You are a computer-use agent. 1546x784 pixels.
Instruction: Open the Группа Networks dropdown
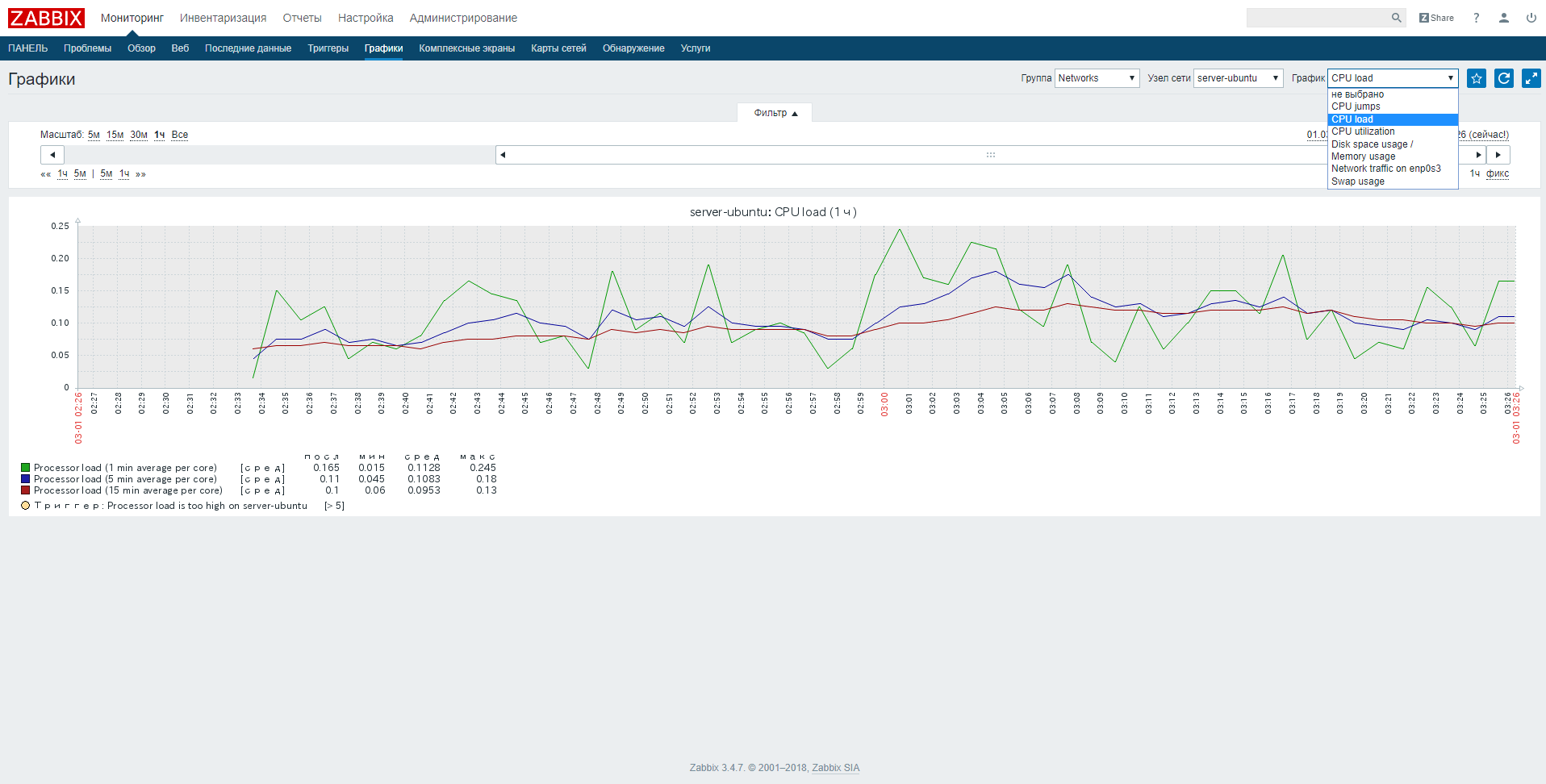1097,78
